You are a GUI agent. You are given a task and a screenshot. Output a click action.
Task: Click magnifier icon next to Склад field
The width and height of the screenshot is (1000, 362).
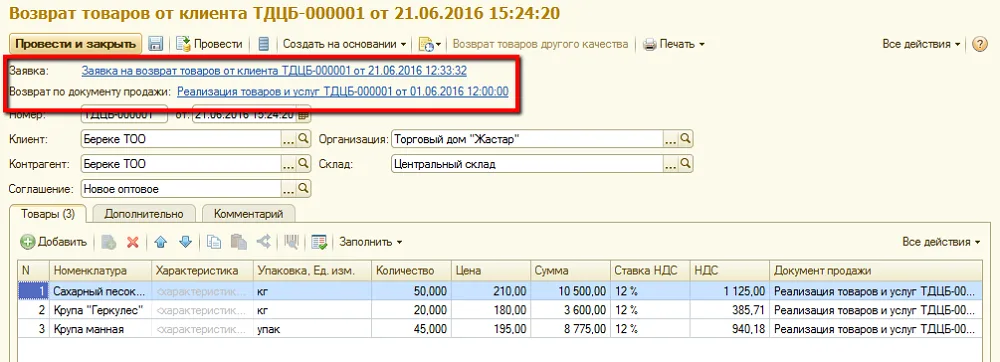pos(686,164)
